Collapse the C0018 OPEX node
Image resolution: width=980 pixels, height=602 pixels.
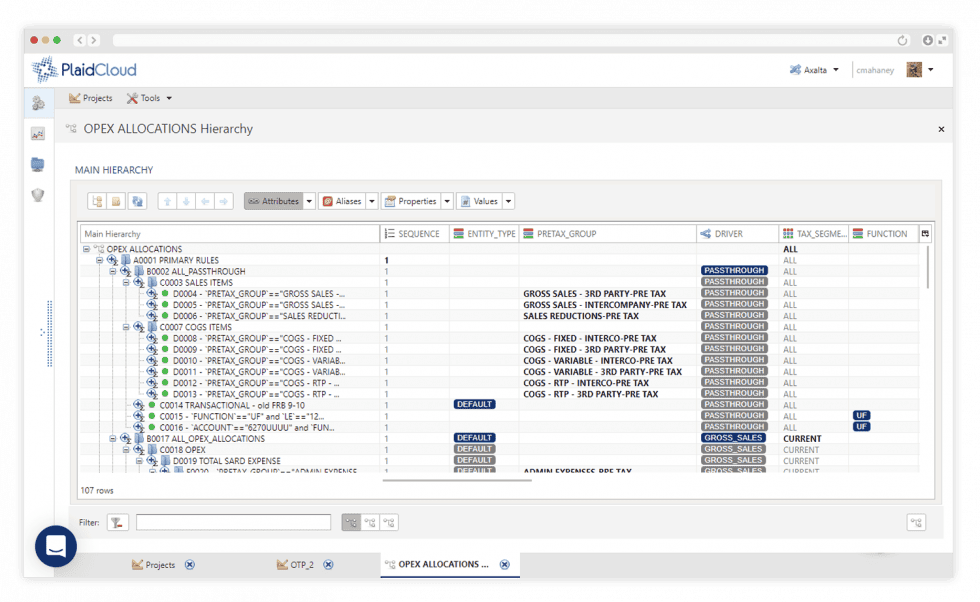point(126,449)
